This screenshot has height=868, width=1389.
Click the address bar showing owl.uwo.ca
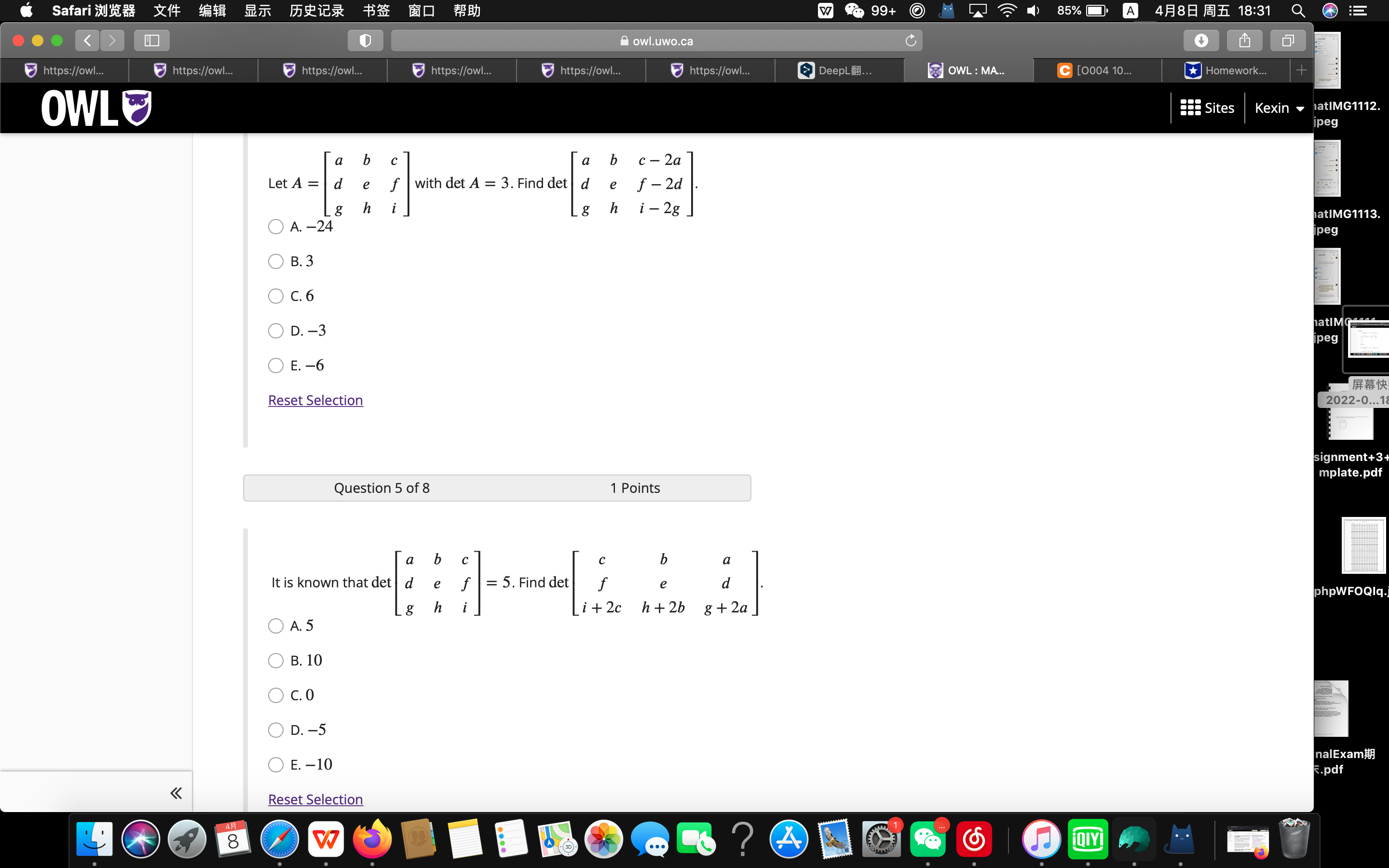[656, 40]
